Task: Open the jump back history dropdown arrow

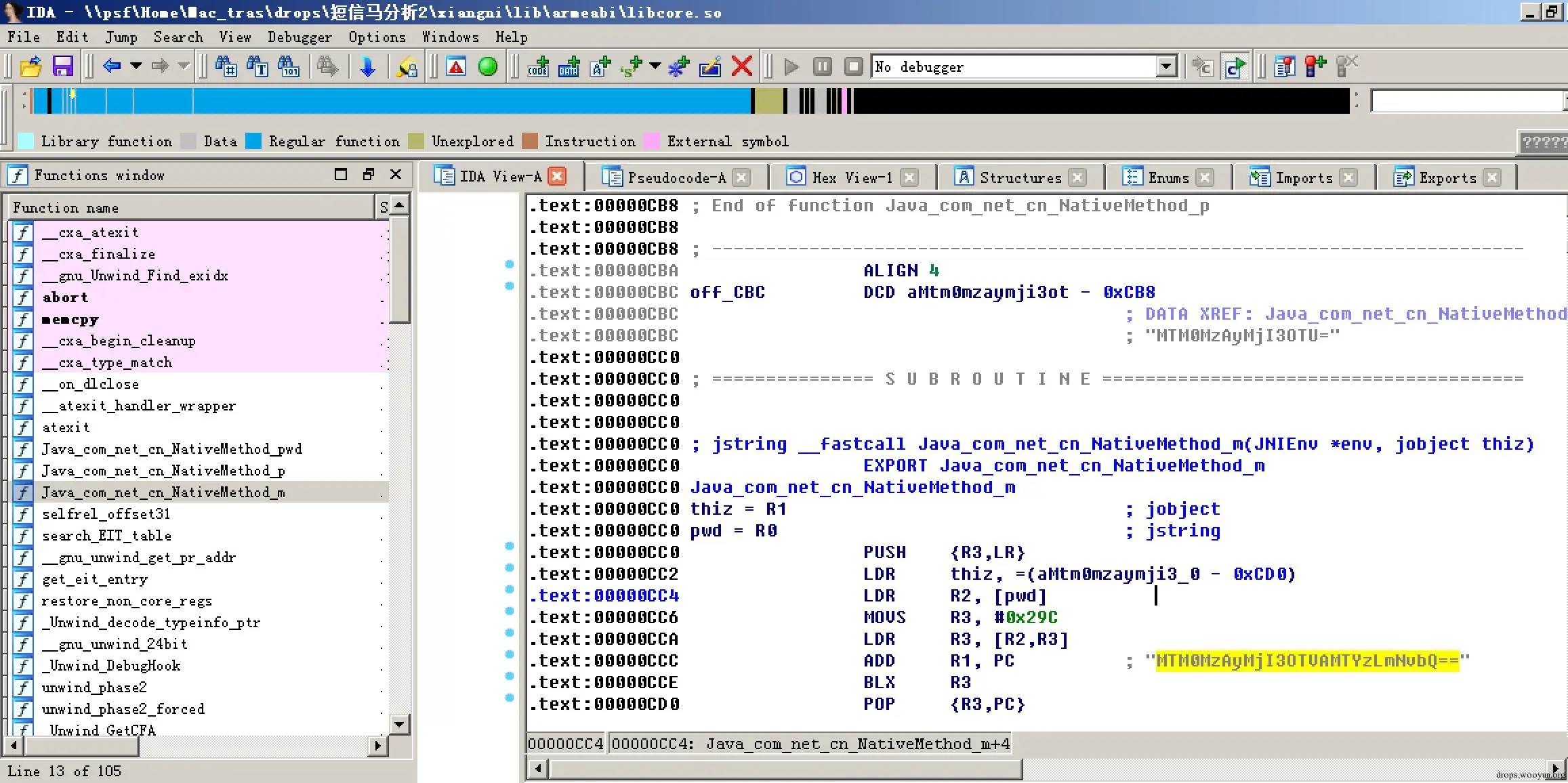Action: (136, 66)
